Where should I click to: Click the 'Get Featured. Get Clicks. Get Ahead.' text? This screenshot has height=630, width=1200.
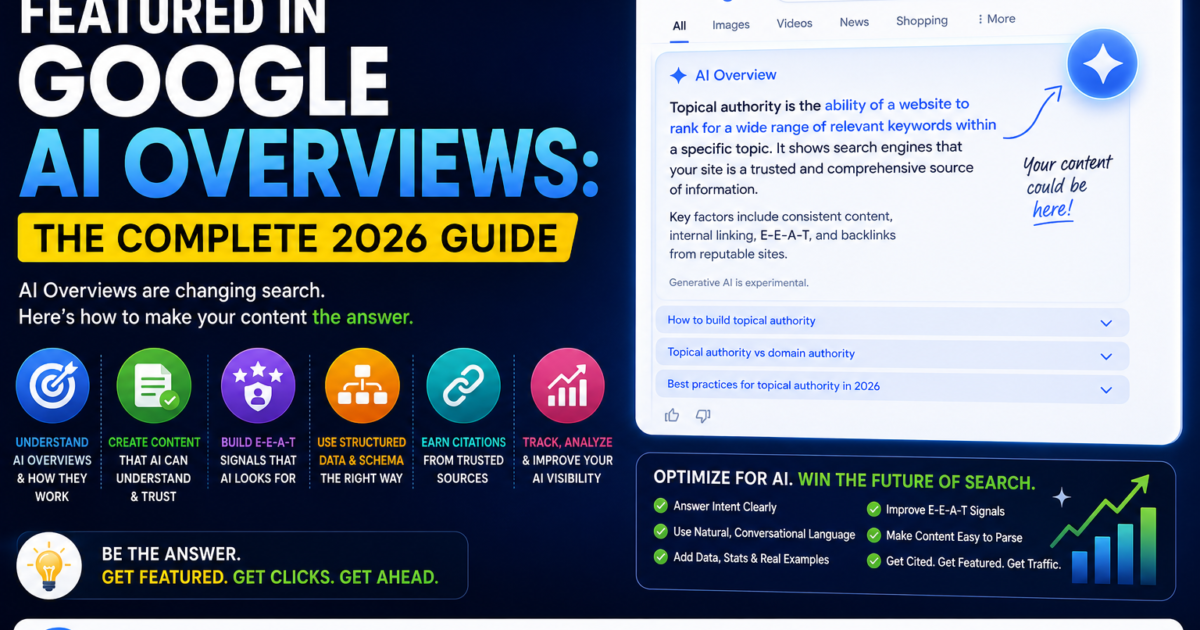(270, 578)
